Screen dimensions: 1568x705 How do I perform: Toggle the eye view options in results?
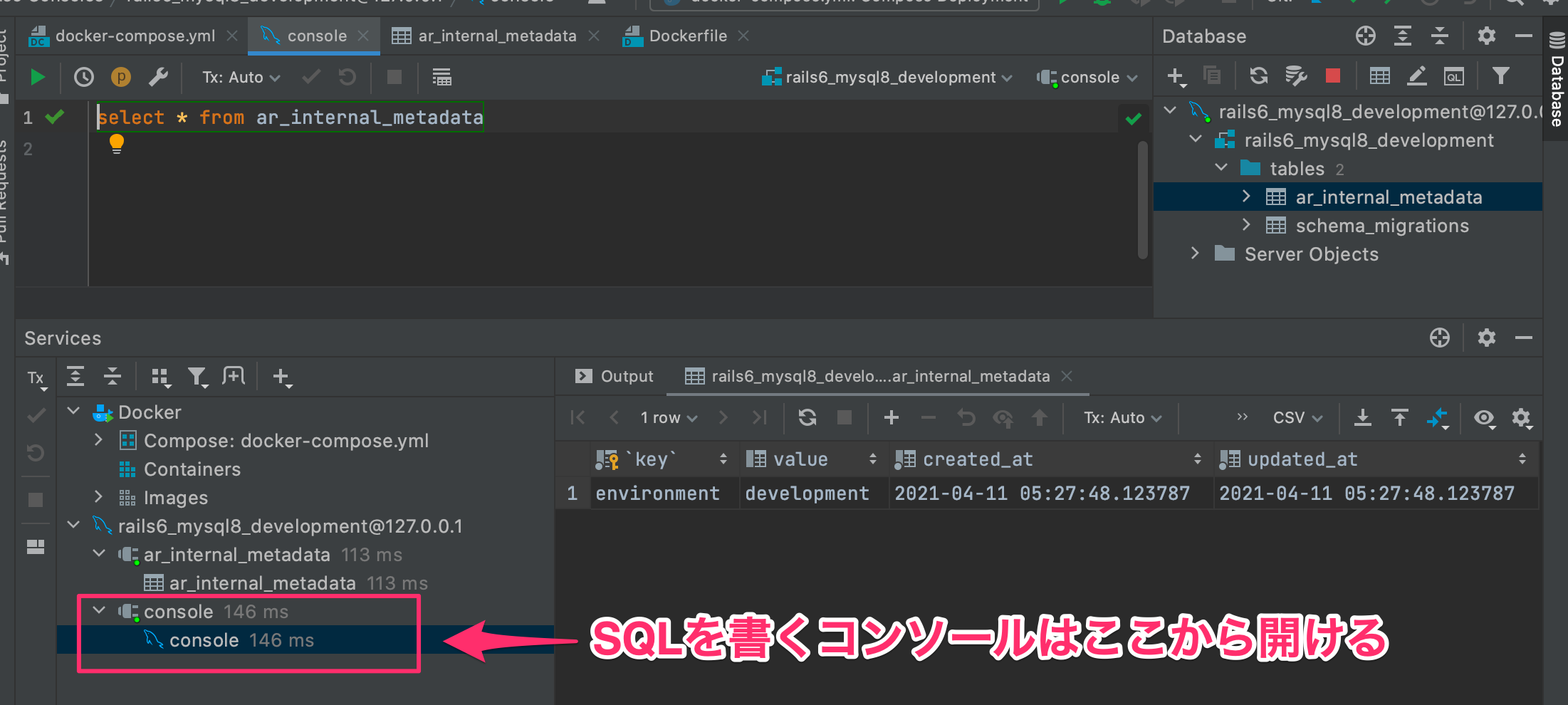(x=1484, y=417)
